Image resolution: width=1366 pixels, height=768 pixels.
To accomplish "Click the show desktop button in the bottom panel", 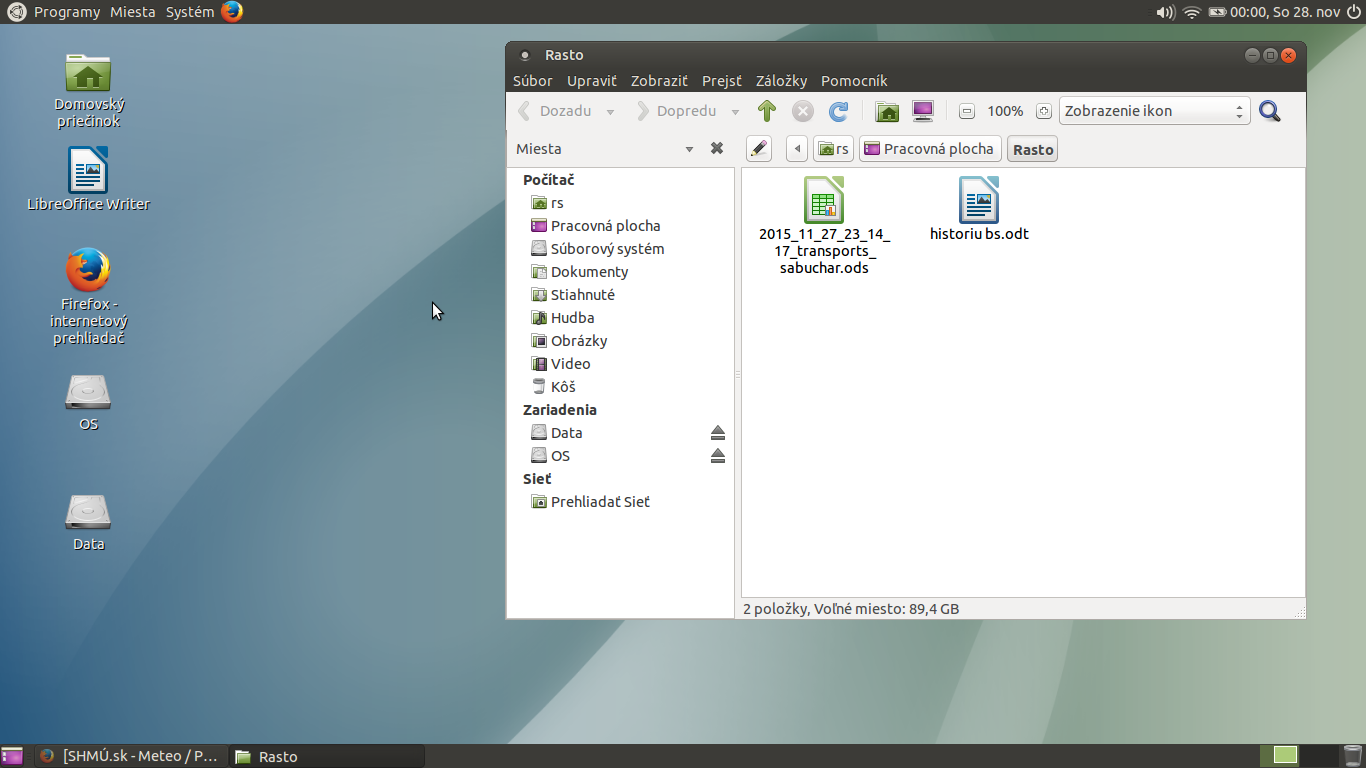I will (x=12, y=756).
